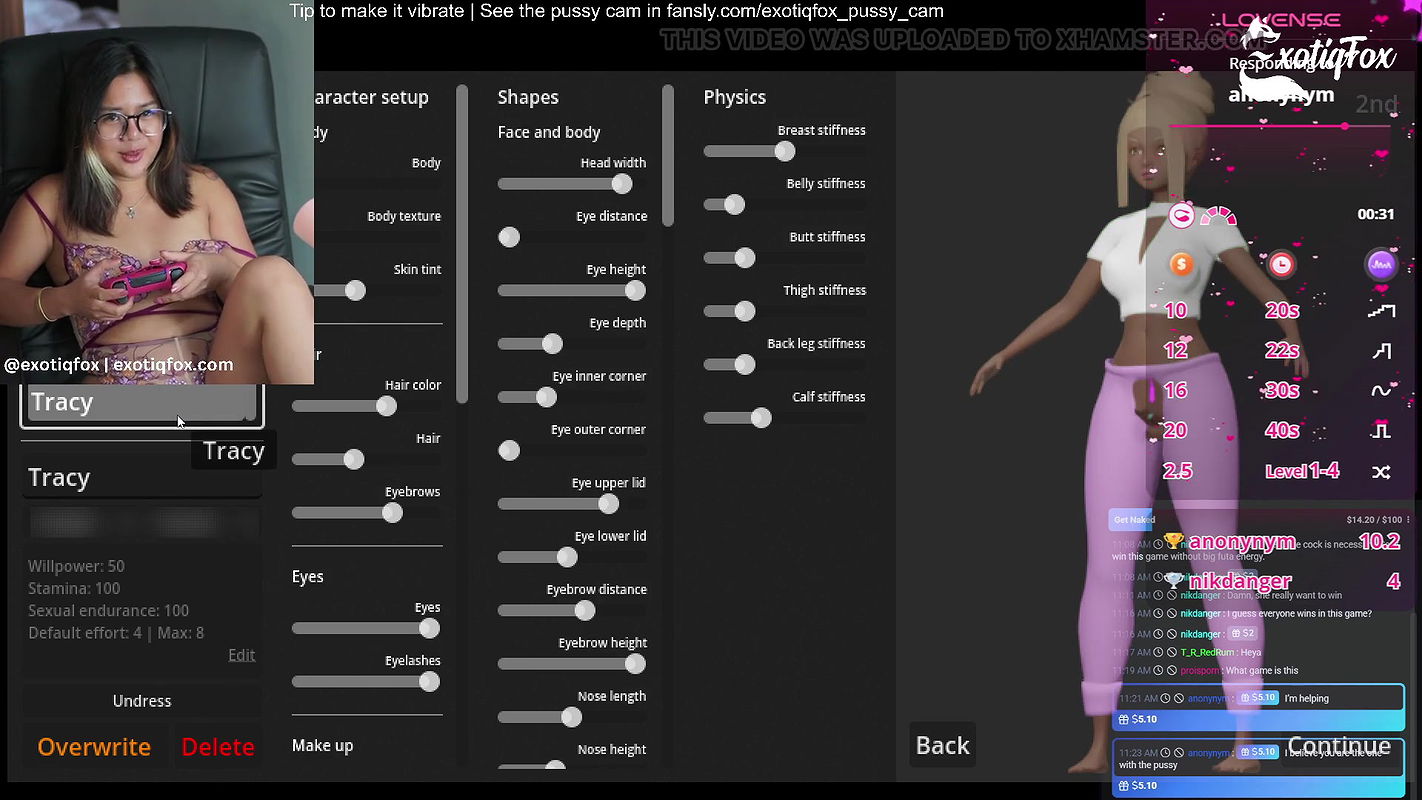Select the staircase pattern icon
The image size is (1422, 800).
[x=1381, y=311]
